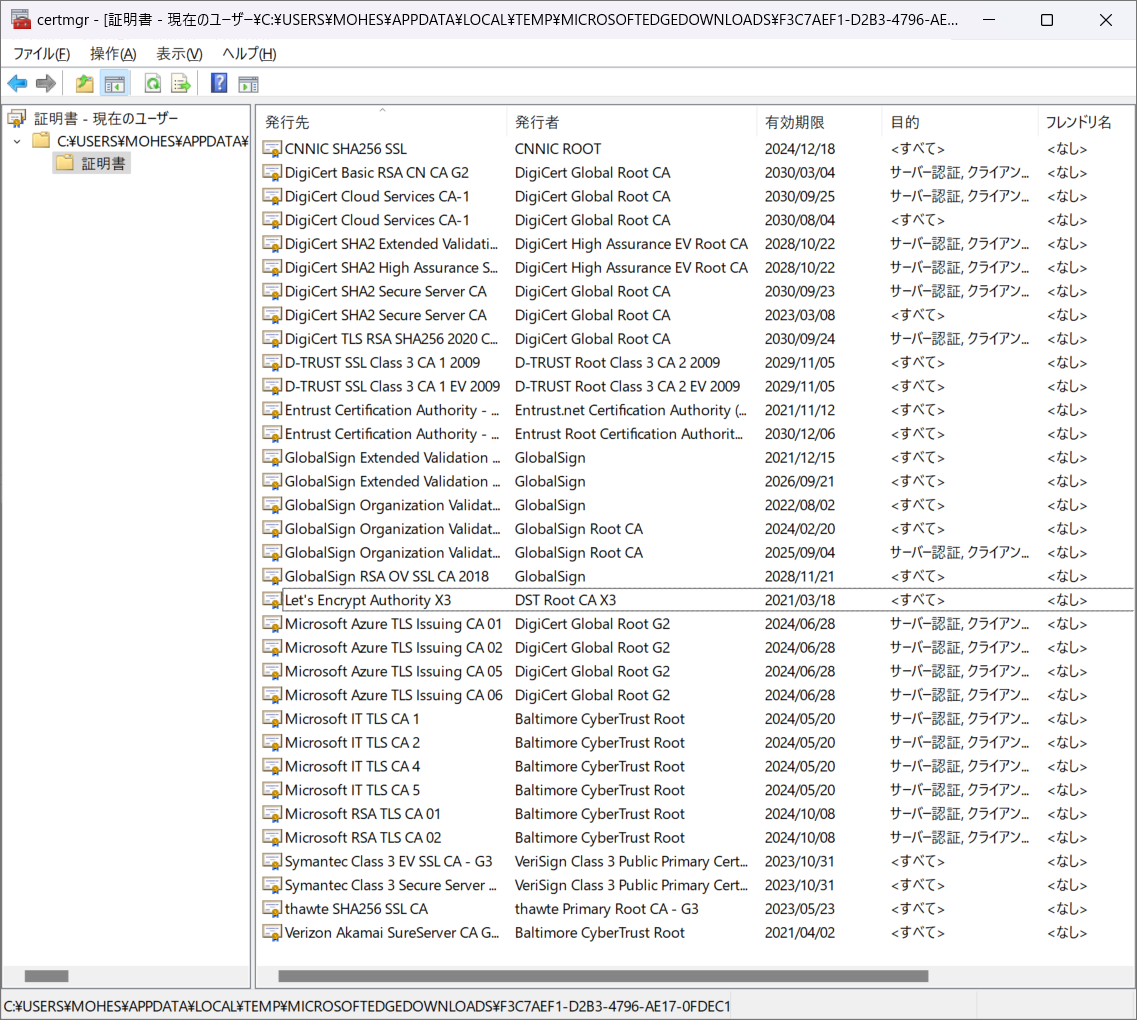Screen dimensions: 1137x1020
Task: Click issuer CNNIC ROOT cell
Action: pyautogui.click(x=558, y=149)
